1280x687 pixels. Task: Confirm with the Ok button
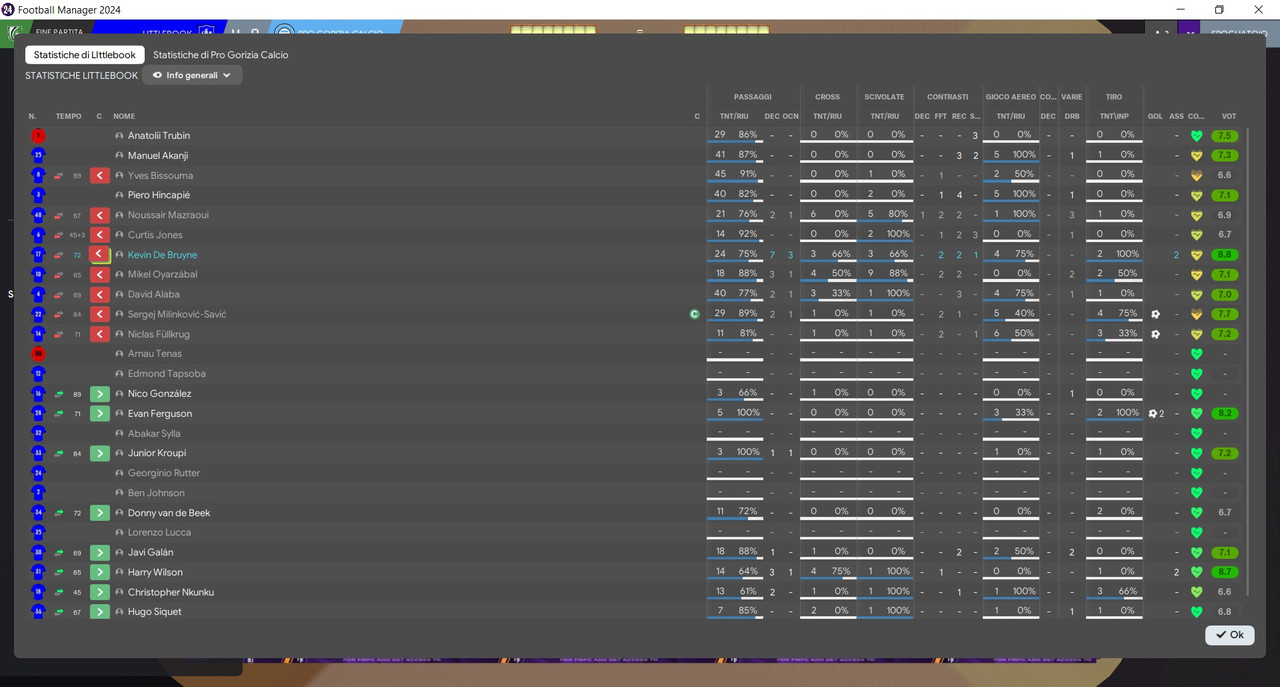[1230, 635]
